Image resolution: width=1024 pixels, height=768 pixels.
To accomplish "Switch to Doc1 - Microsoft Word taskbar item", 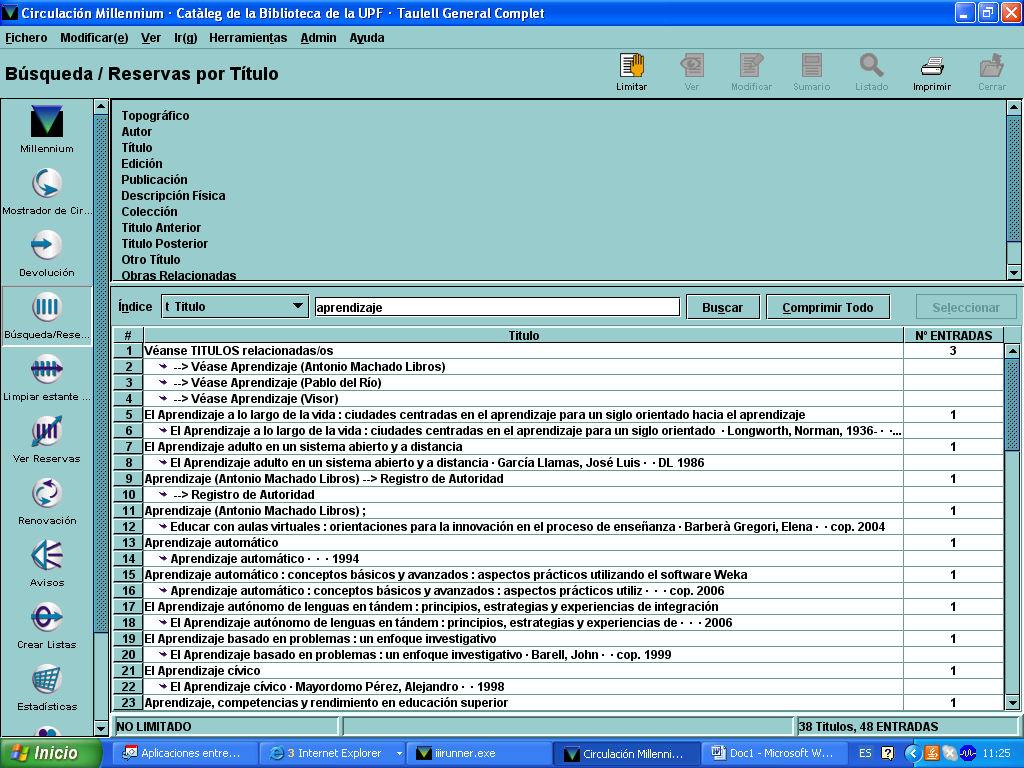I will click(x=772, y=753).
